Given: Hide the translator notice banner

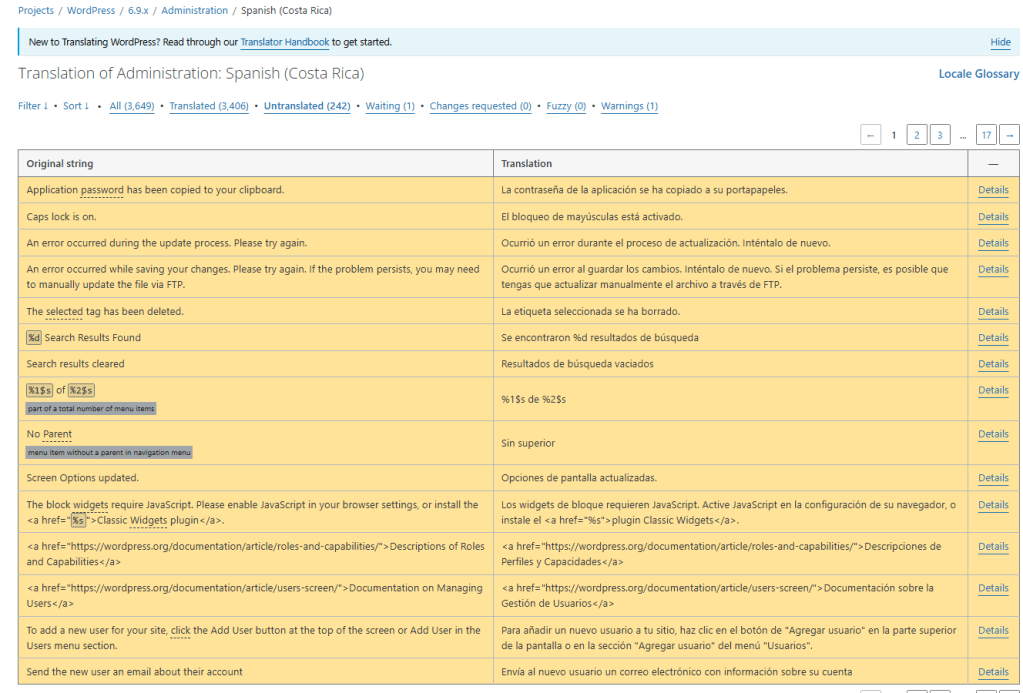Looking at the screenshot, I should coord(1000,42).
